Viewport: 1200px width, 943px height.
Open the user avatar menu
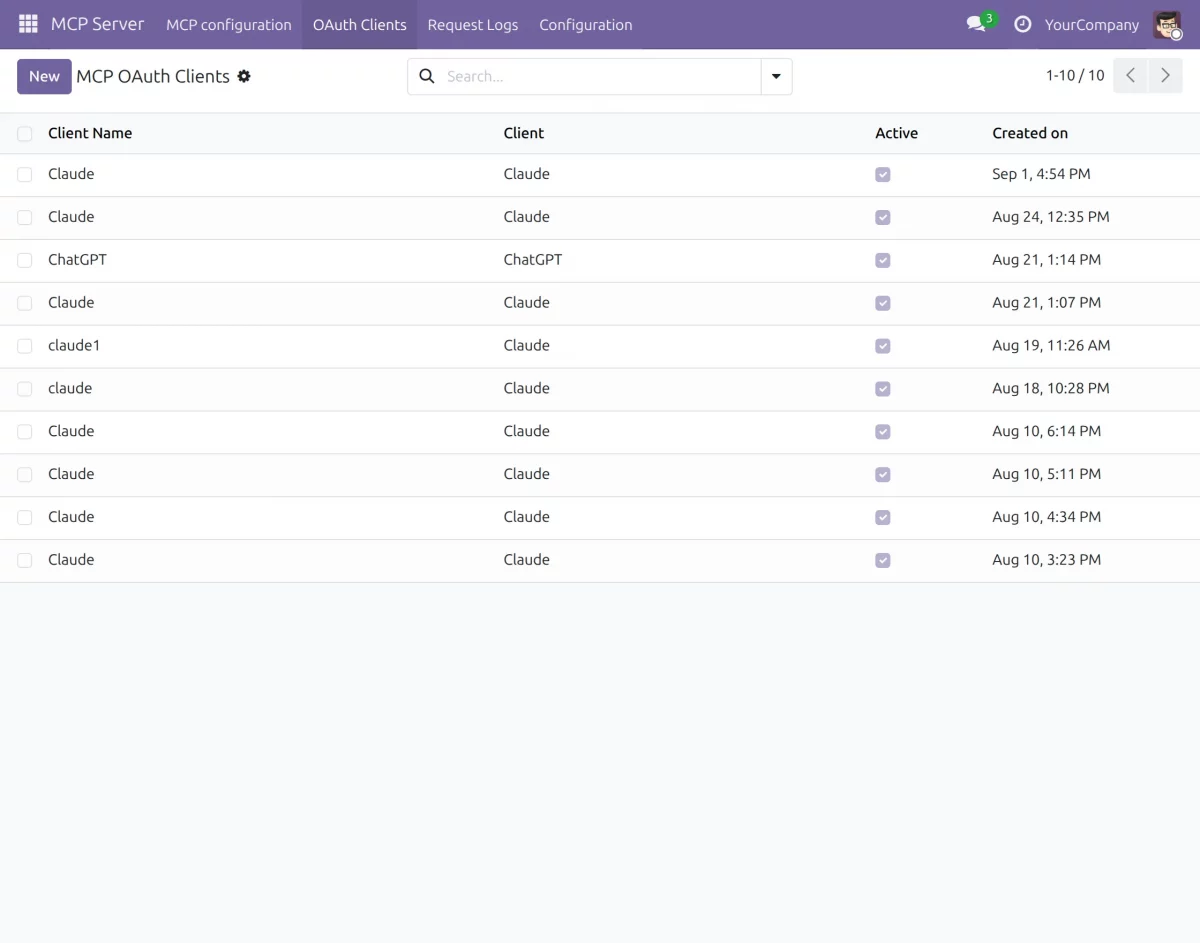1168,24
